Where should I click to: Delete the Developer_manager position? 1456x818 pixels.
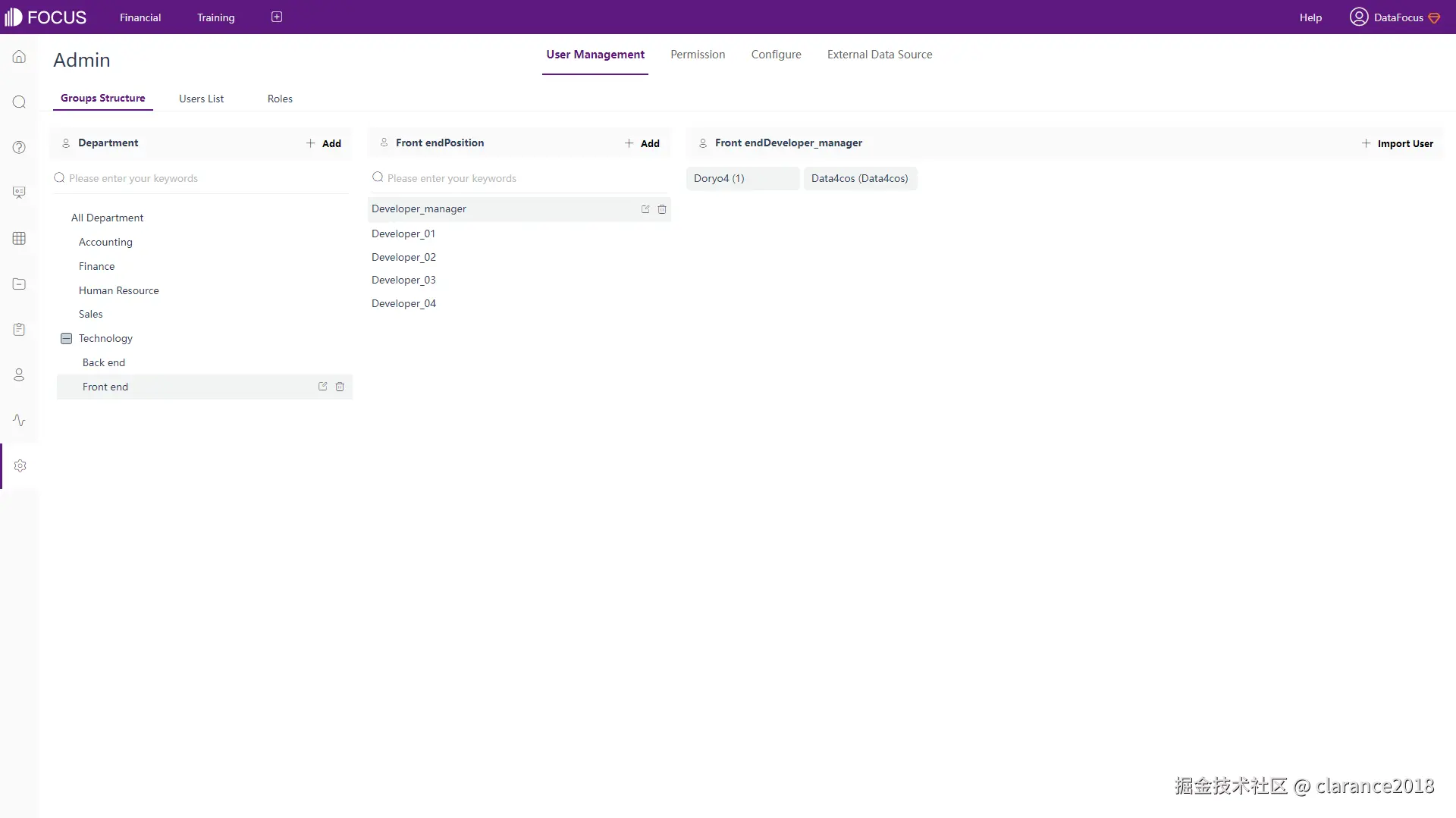[x=662, y=209]
